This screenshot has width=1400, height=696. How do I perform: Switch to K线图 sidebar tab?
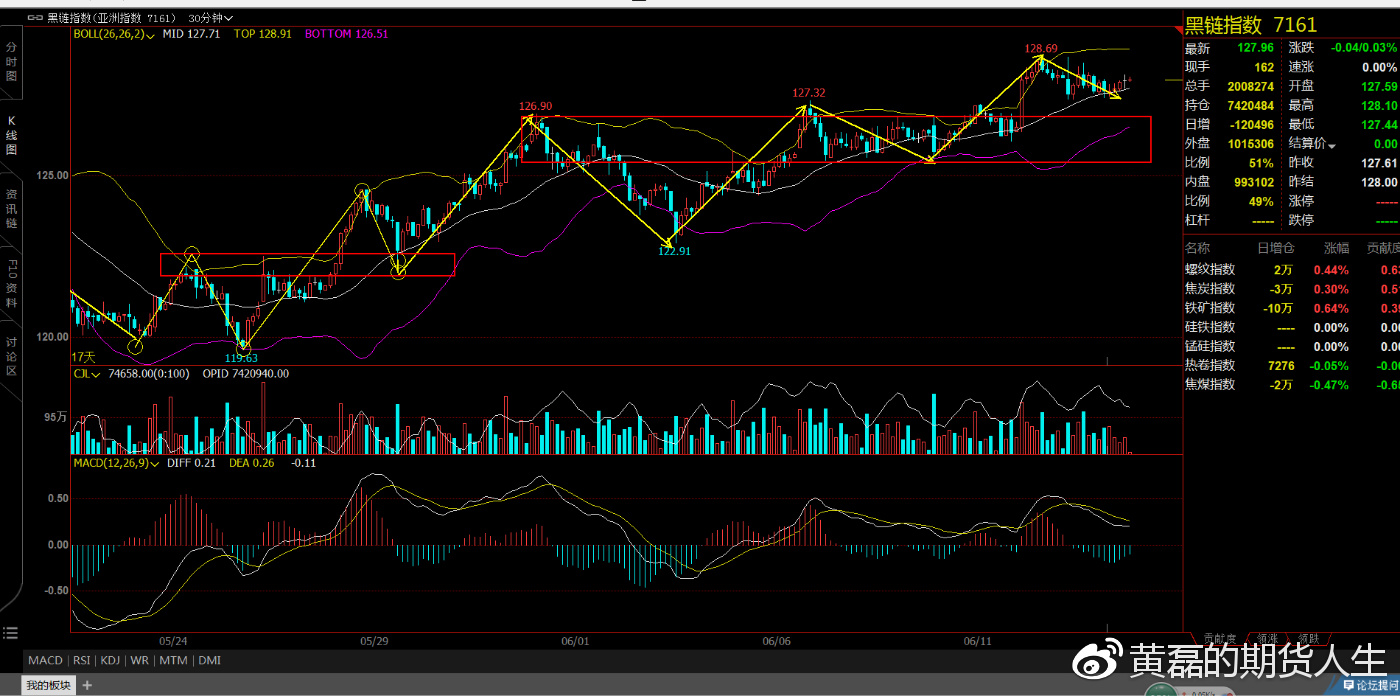11,135
